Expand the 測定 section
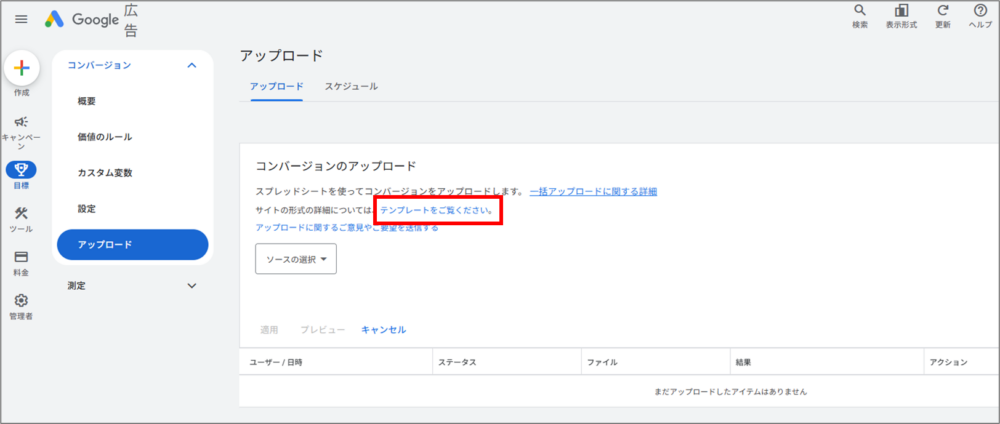 click(192, 286)
